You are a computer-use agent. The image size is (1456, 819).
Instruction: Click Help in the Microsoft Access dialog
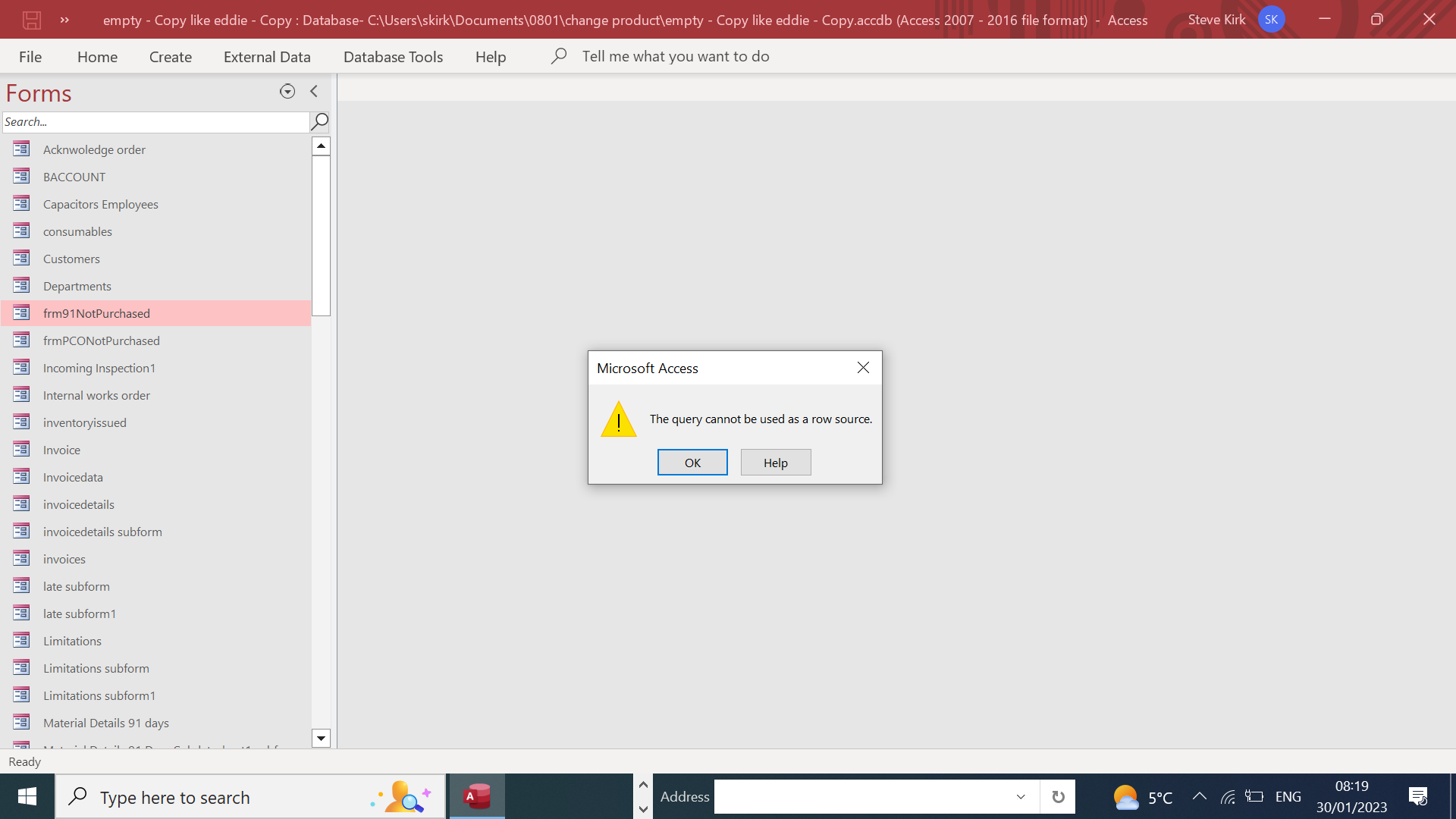pos(776,463)
